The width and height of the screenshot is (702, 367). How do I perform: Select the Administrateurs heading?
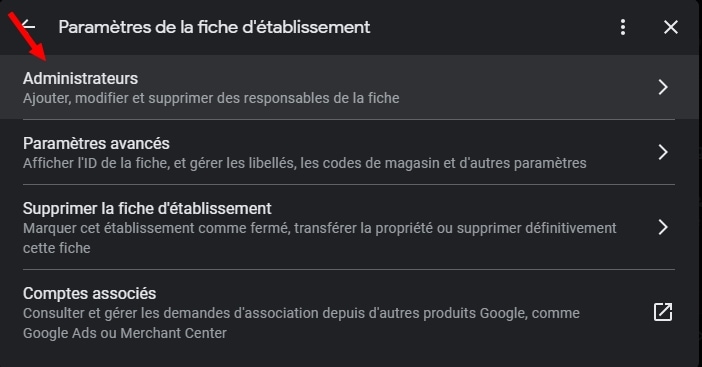tap(81, 78)
